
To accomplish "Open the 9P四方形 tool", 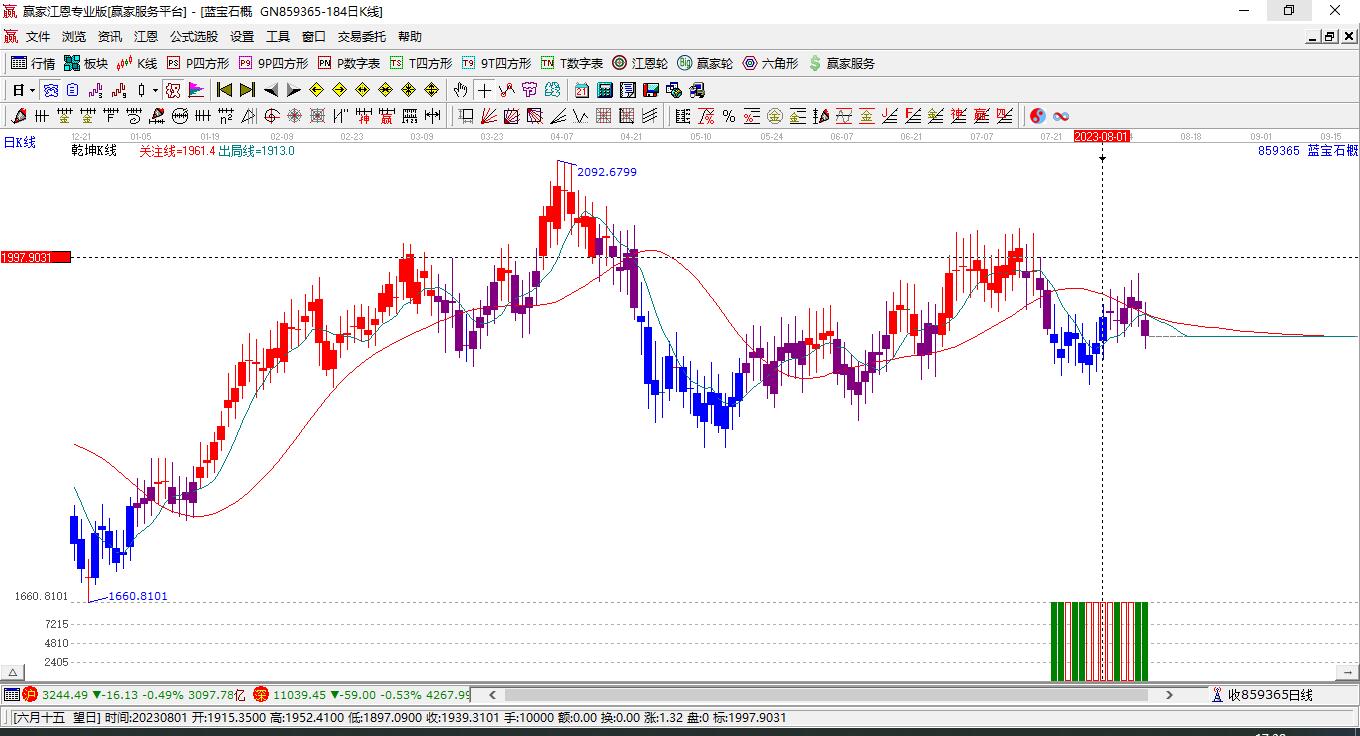I will [x=273, y=63].
